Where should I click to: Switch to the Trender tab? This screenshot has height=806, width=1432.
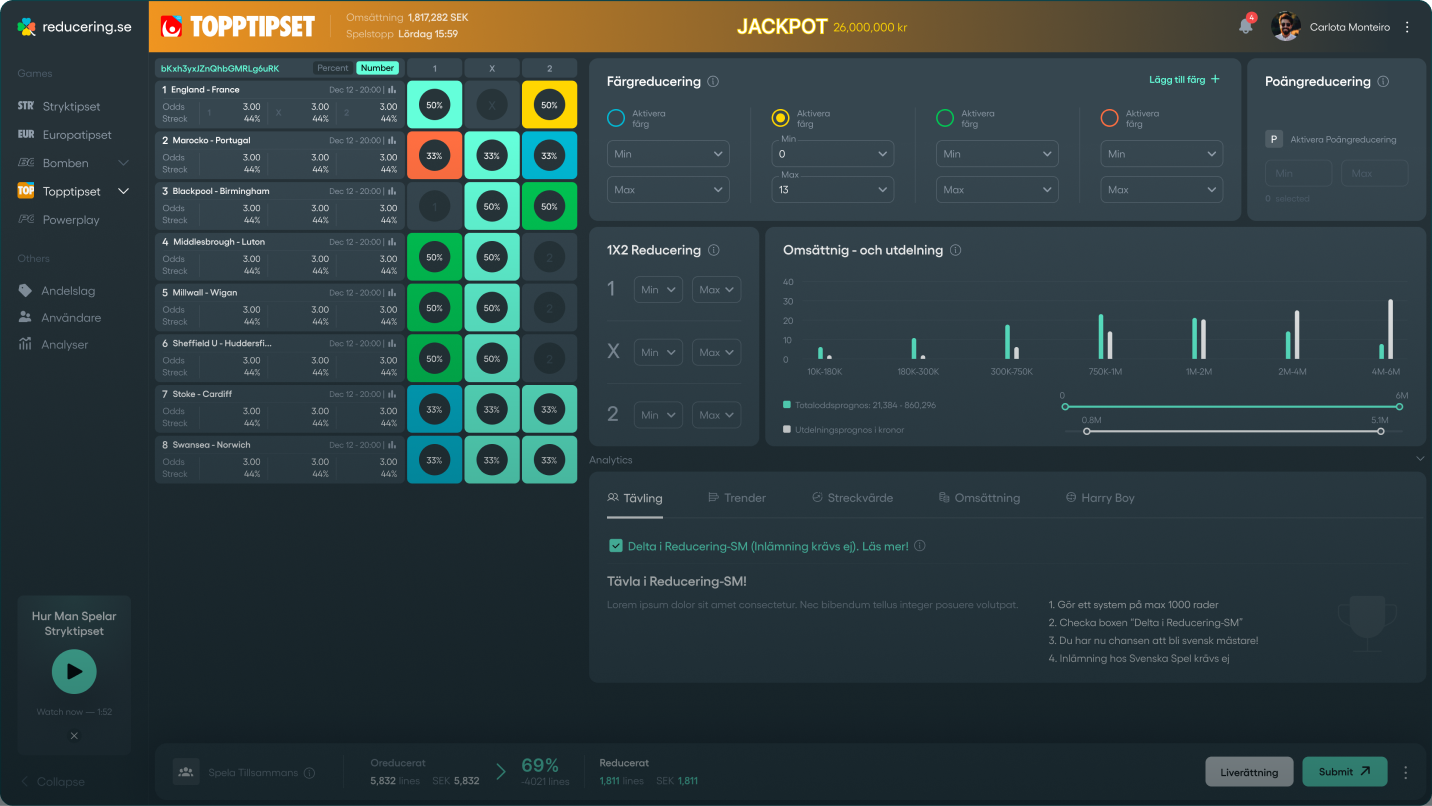736,498
